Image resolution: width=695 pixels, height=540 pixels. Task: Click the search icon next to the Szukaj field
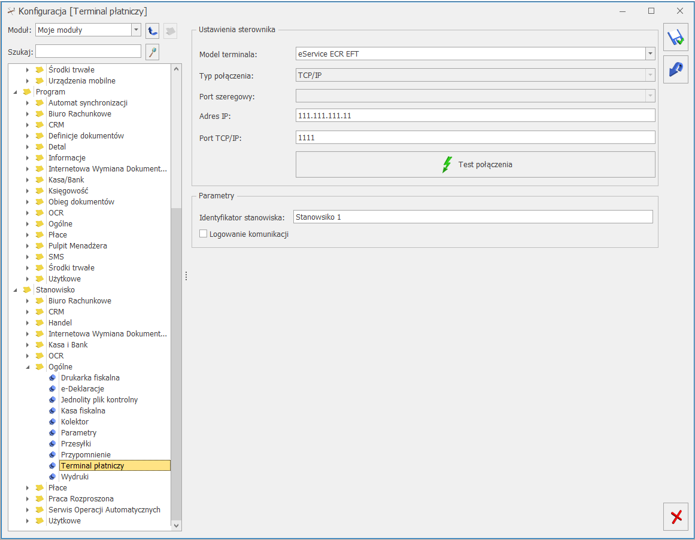(x=152, y=52)
